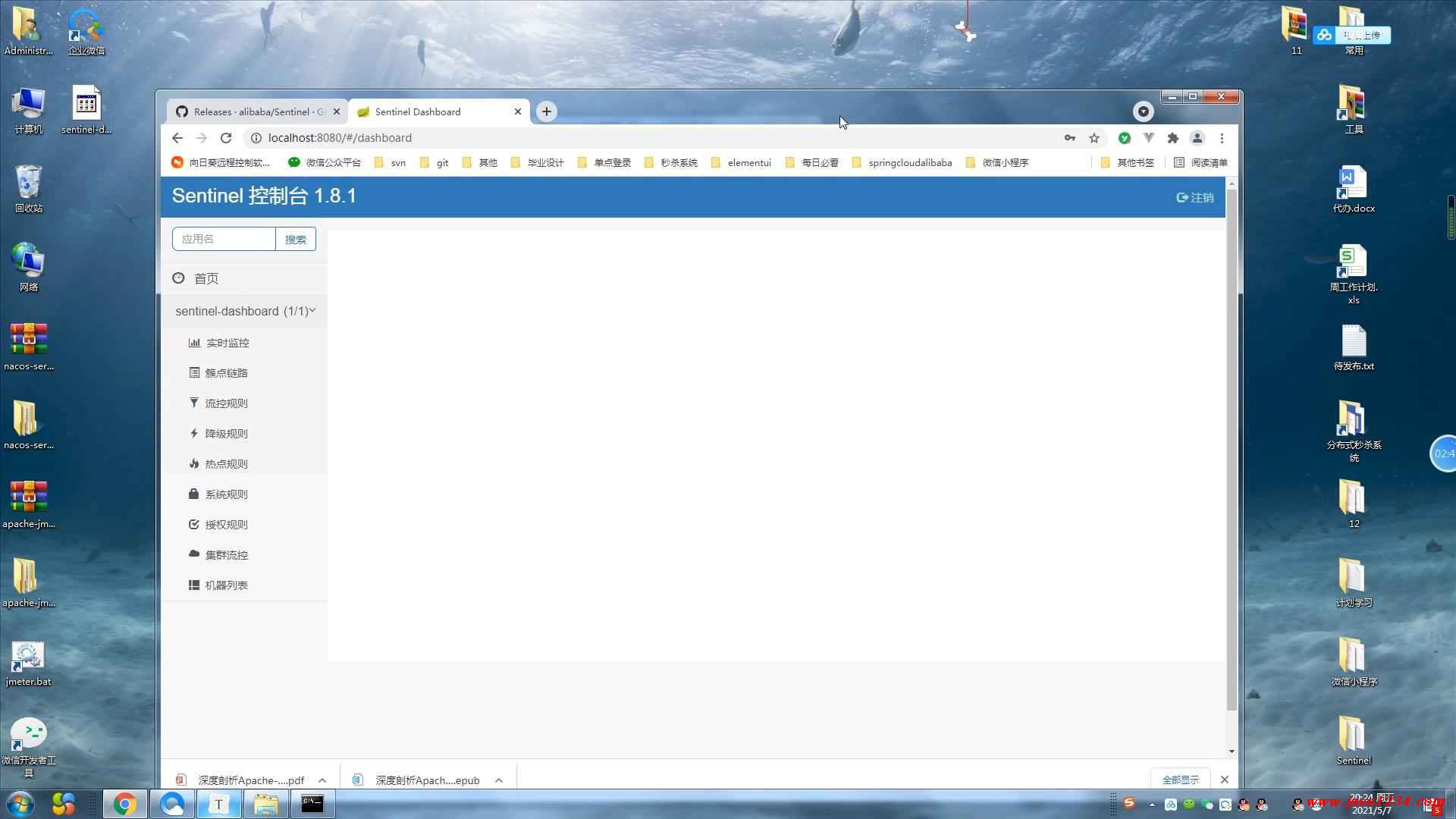Open 簇点链路 cluster link menu item
The width and height of the screenshot is (1456, 819).
pos(218,373)
